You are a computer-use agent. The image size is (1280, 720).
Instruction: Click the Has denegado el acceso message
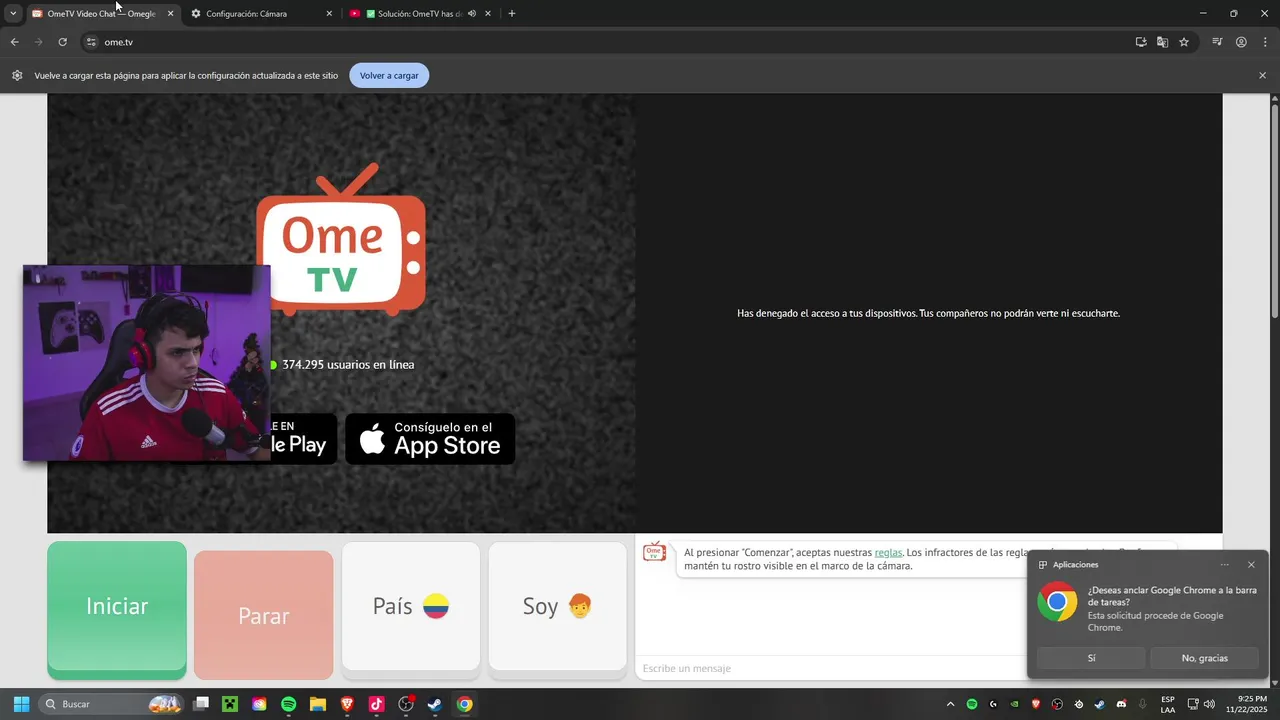[928, 313]
